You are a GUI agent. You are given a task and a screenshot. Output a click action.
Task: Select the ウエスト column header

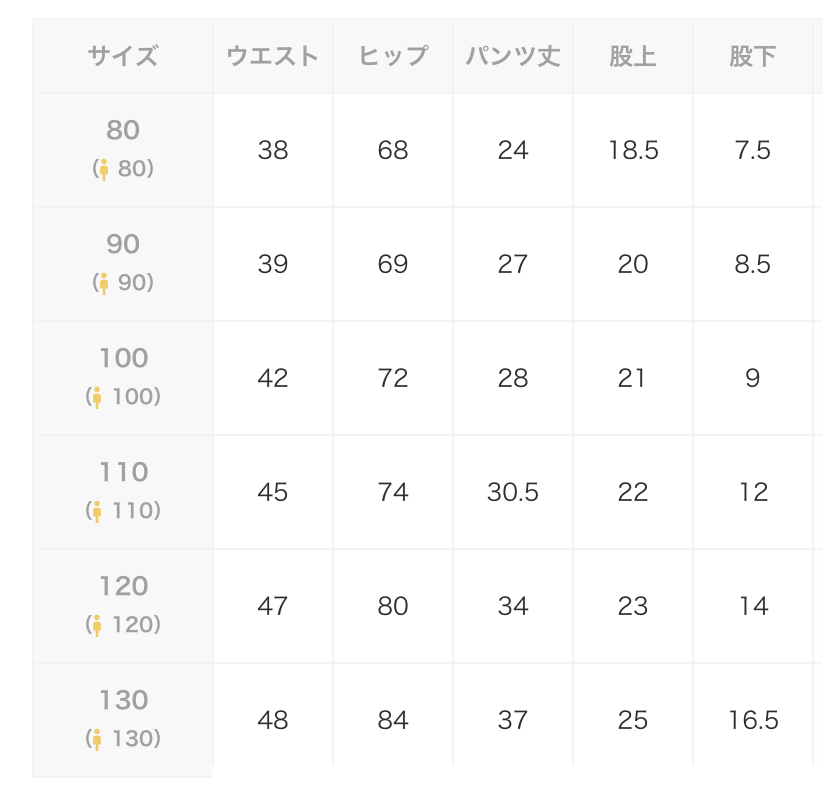pos(273,56)
